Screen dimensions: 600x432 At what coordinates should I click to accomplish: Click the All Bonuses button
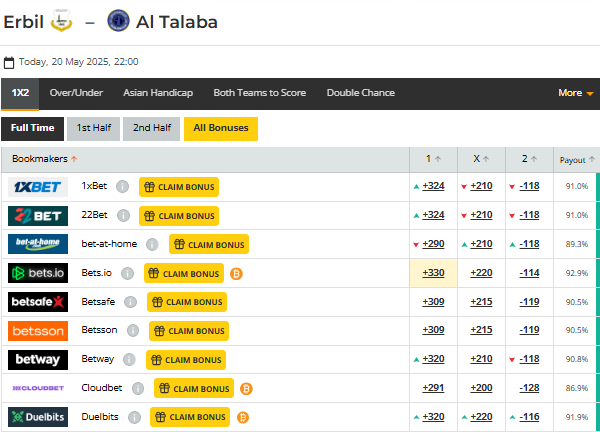click(x=221, y=128)
